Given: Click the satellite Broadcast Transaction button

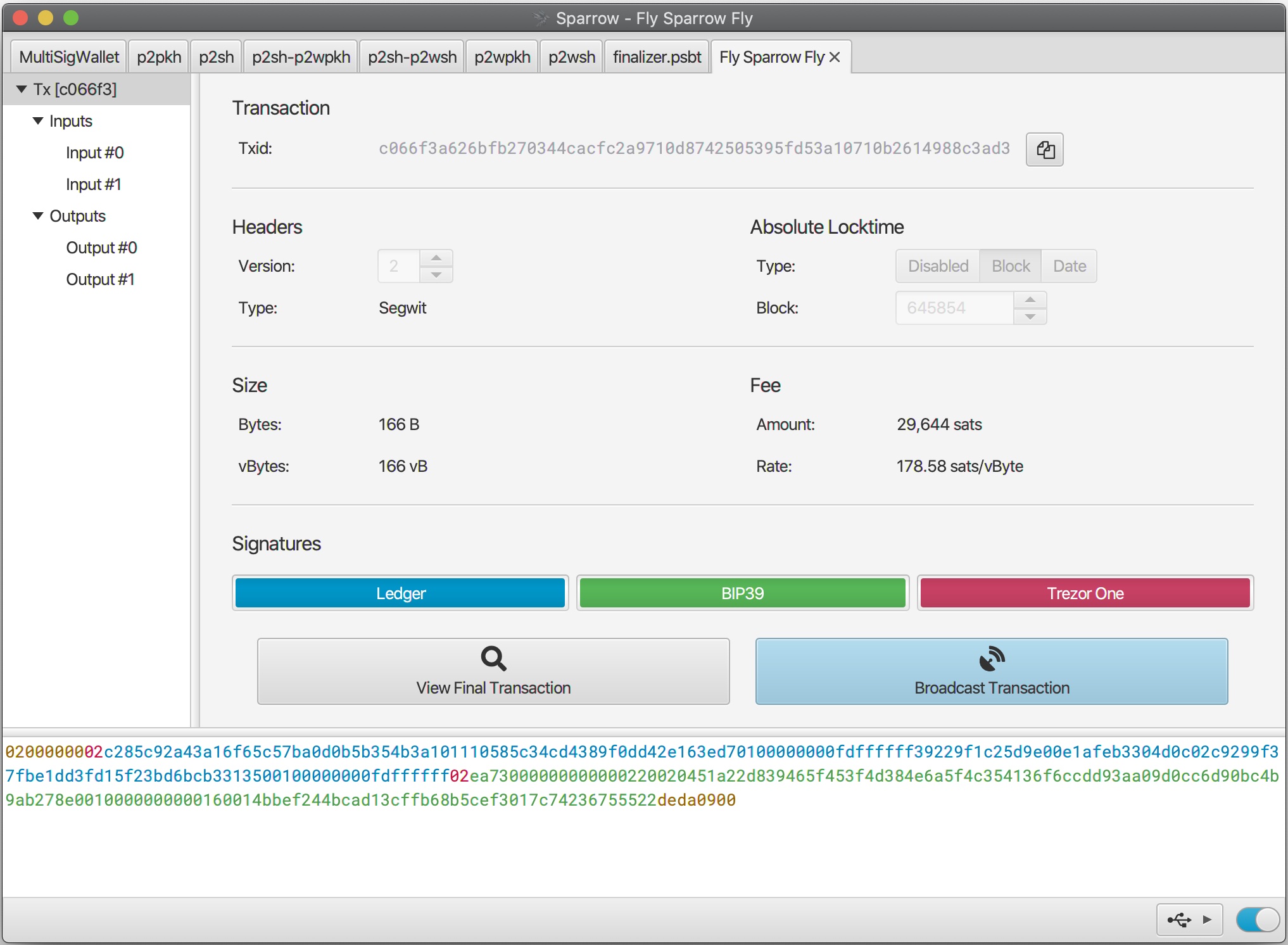Looking at the screenshot, I should pyautogui.click(x=991, y=671).
